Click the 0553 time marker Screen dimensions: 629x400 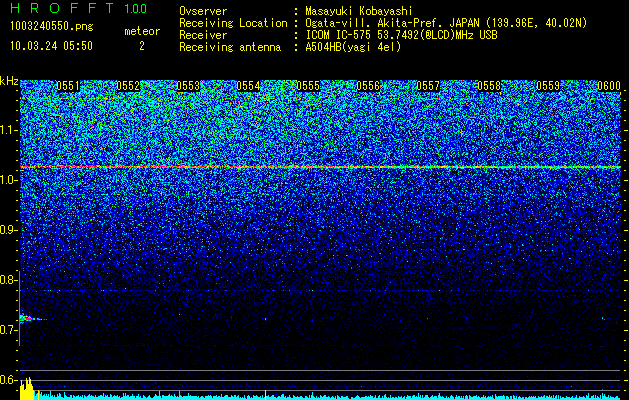pyautogui.click(x=188, y=86)
